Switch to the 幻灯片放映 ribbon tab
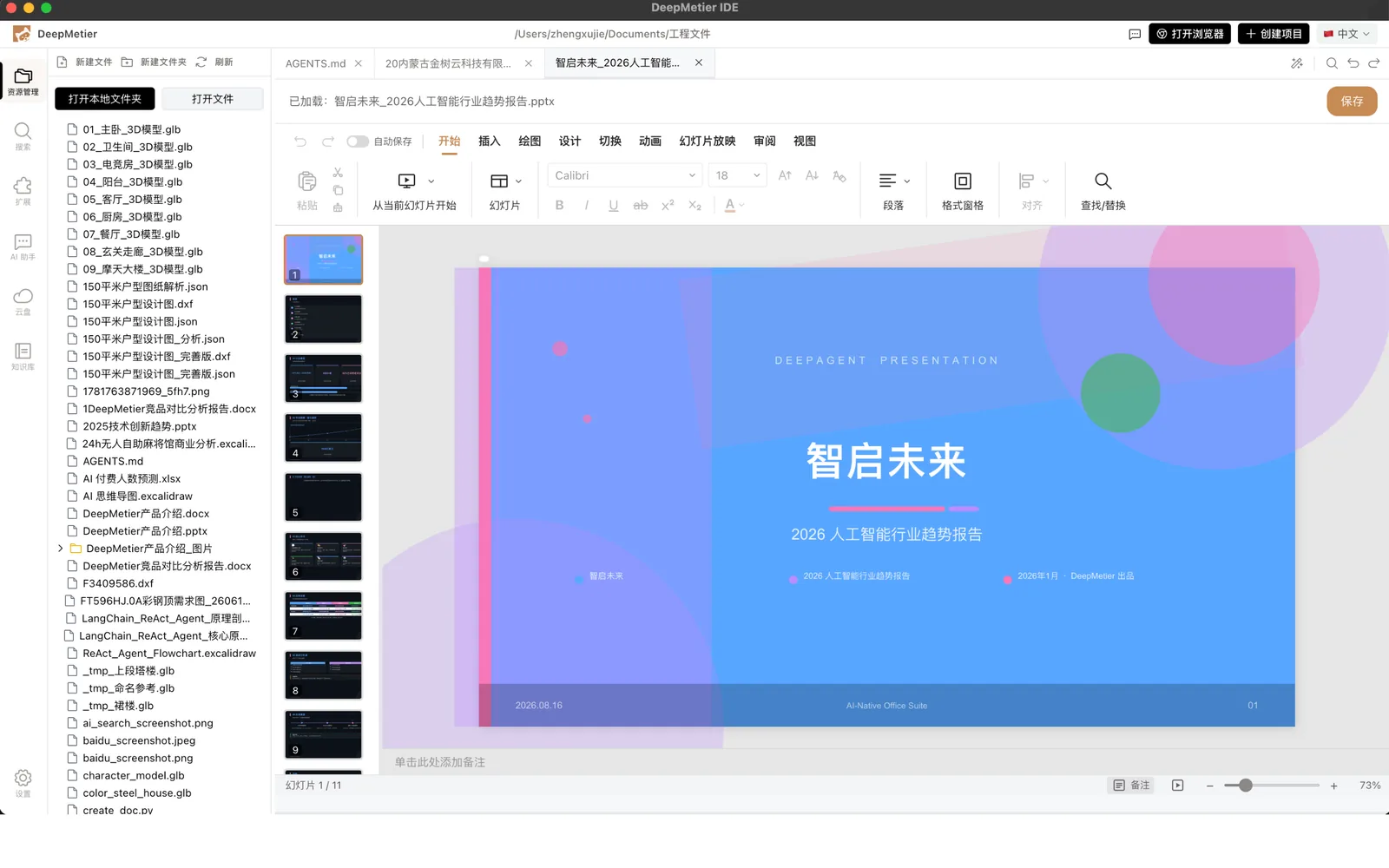Viewport: 1389px width, 868px height. point(708,141)
